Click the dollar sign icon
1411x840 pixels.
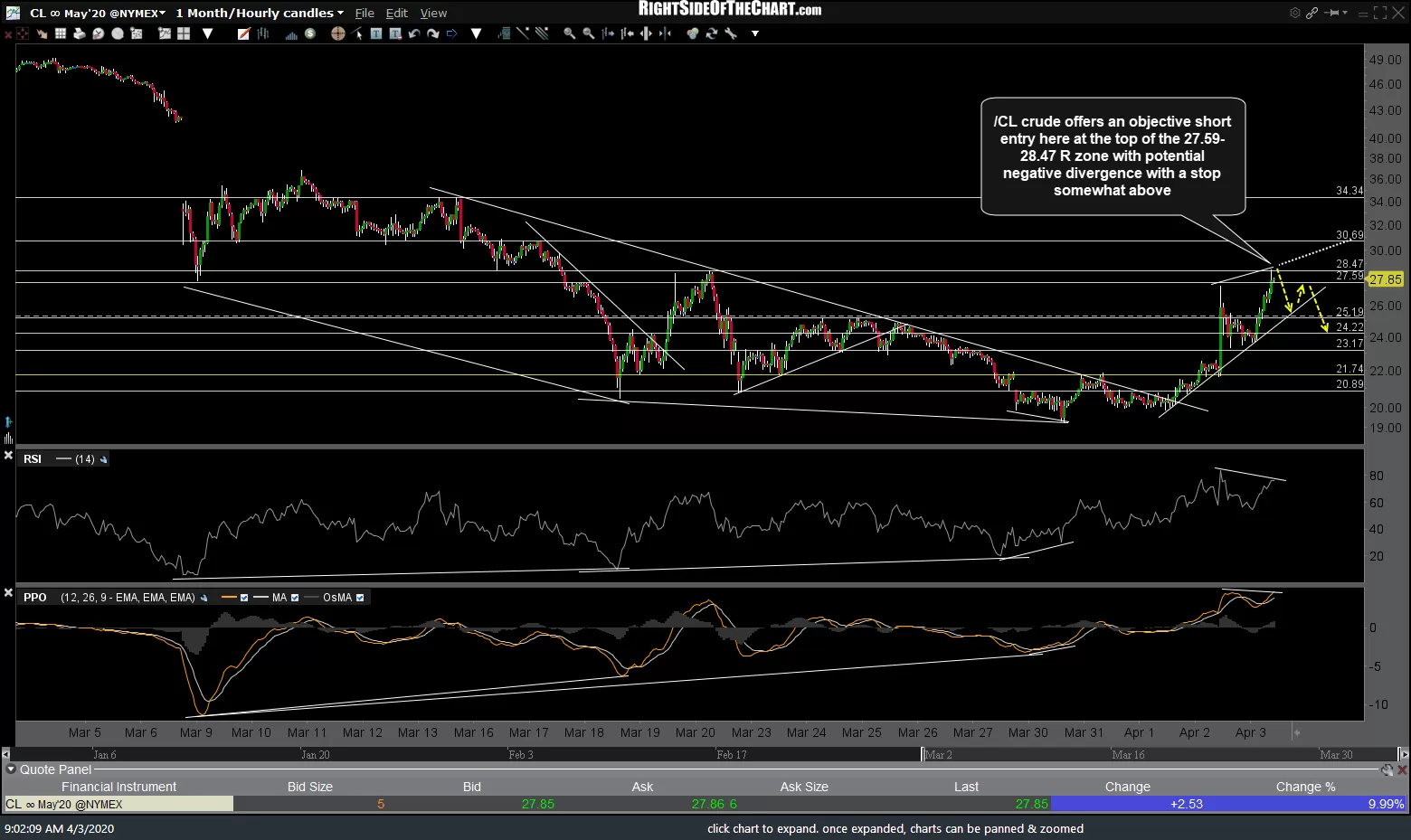[x=310, y=33]
